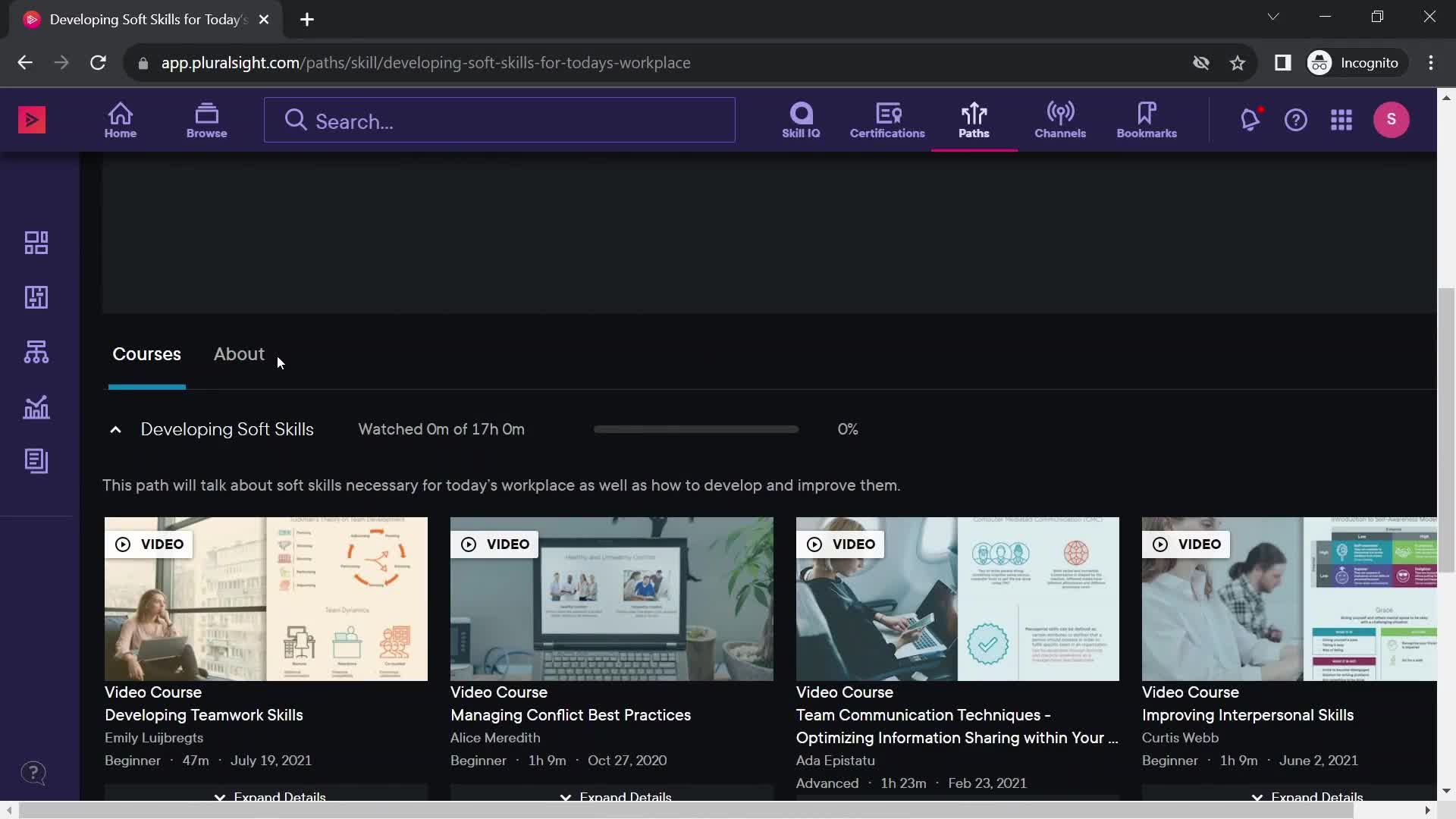Open the apps grid menu

coord(1341,120)
